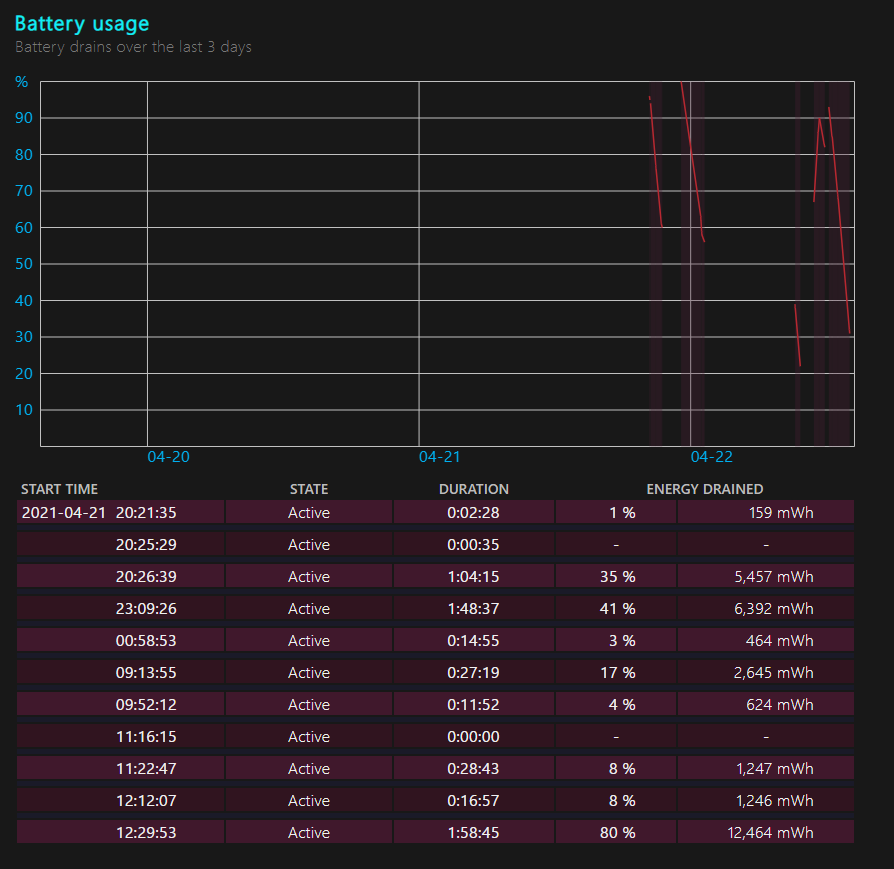Click the DURATION column header
The width and height of the screenshot is (894, 869).
tap(473, 489)
